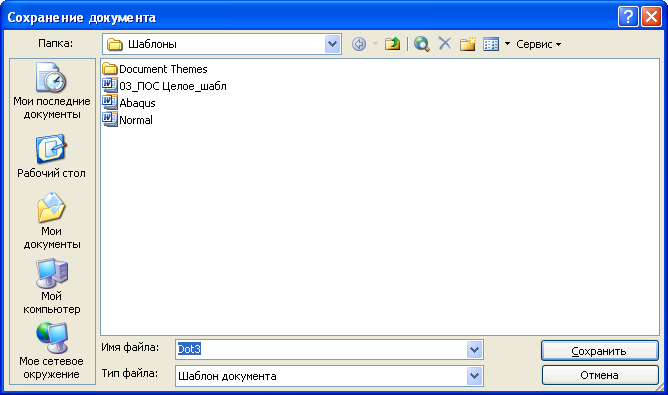The image size is (668, 395).
Task: Click the Отмена button
Action: (600, 375)
